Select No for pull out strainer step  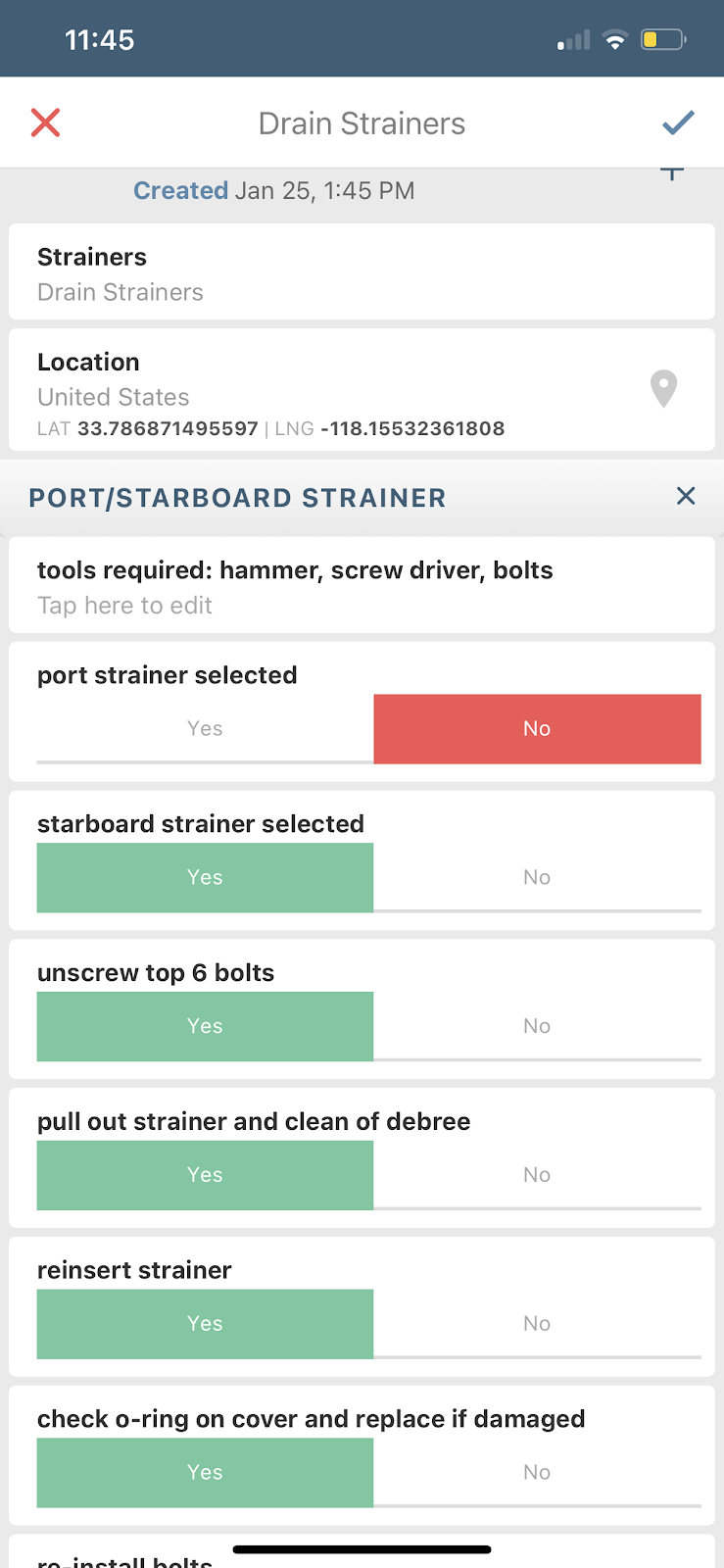(537, 1175)
